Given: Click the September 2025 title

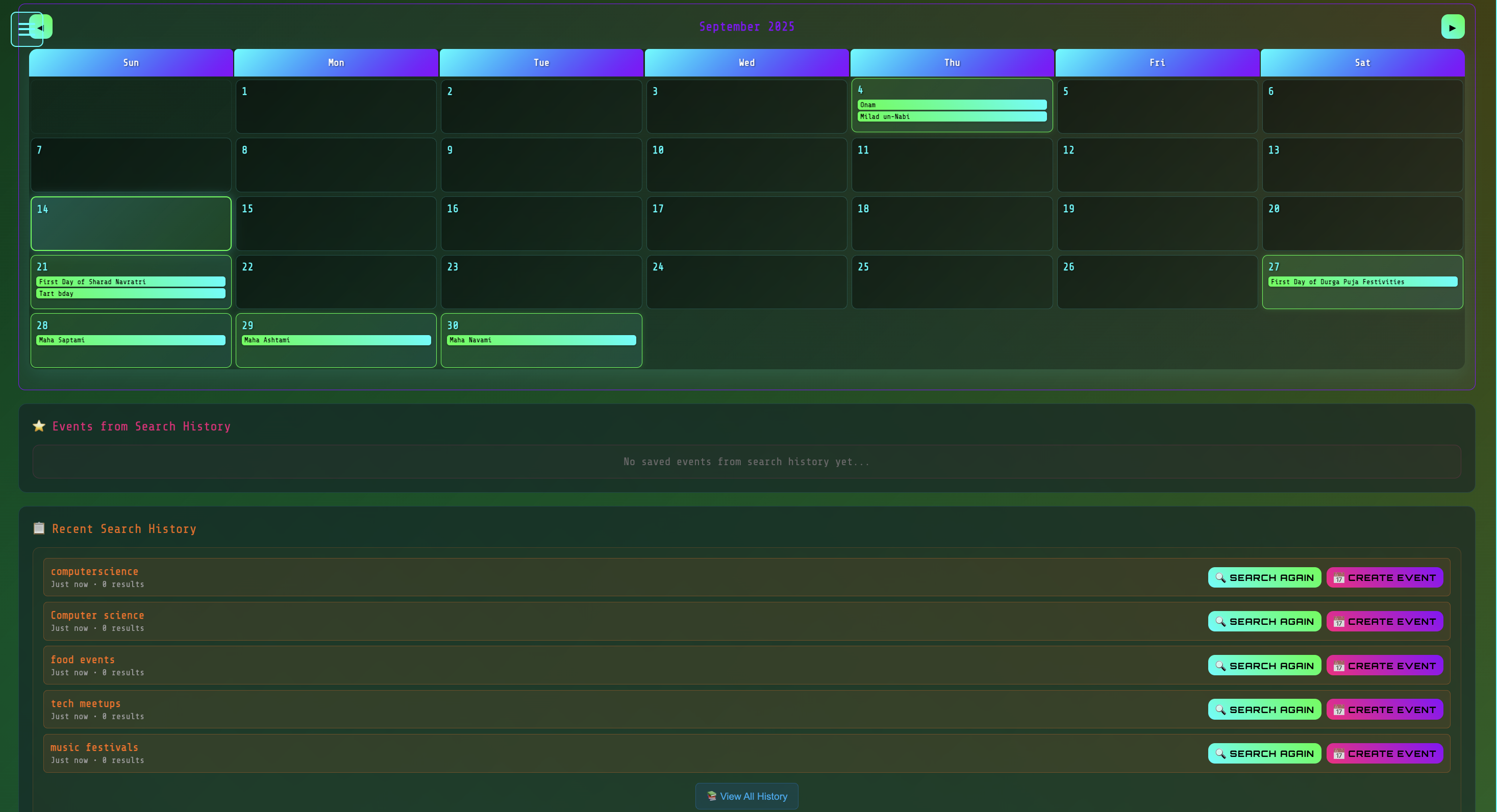Looking at the screenshot, I should click(746, 27).
